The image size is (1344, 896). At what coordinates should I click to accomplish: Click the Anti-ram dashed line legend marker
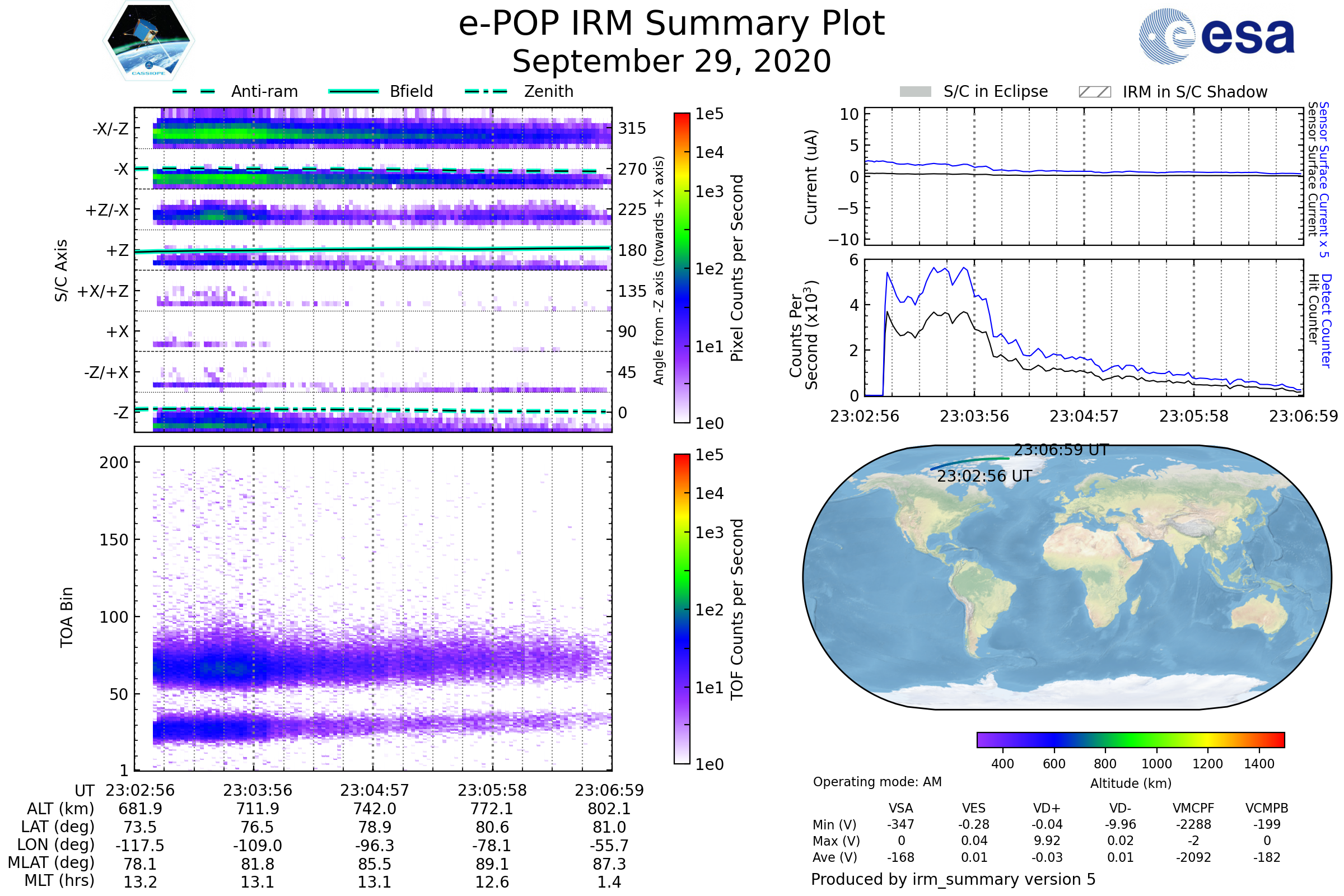coord(194,91)
